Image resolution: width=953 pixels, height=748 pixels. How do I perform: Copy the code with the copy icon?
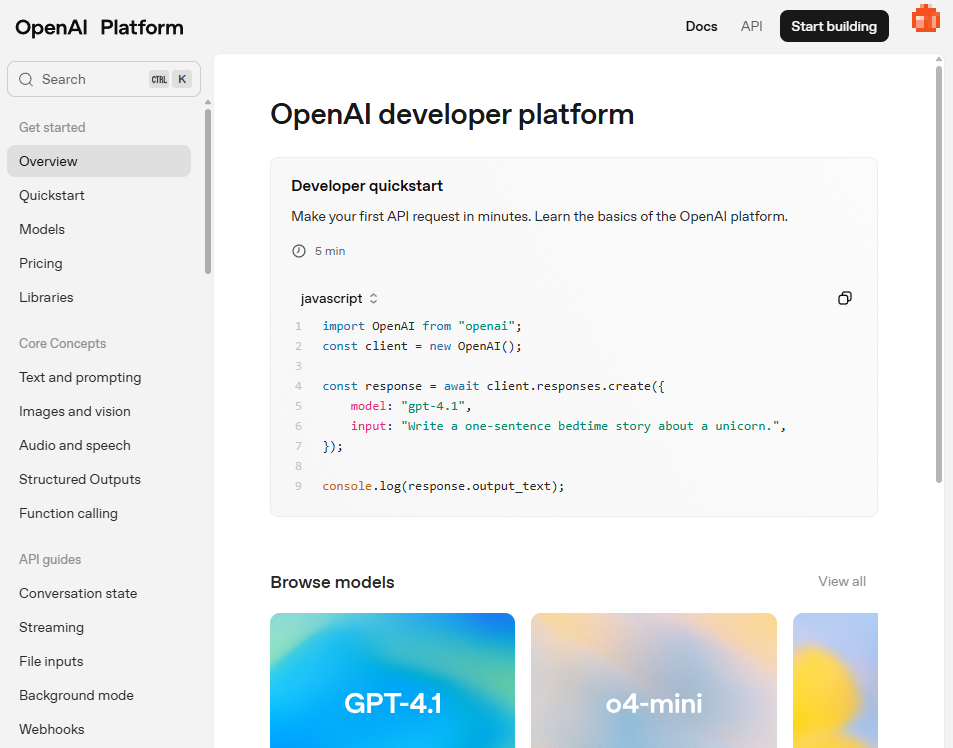click(x=844, y=298)
